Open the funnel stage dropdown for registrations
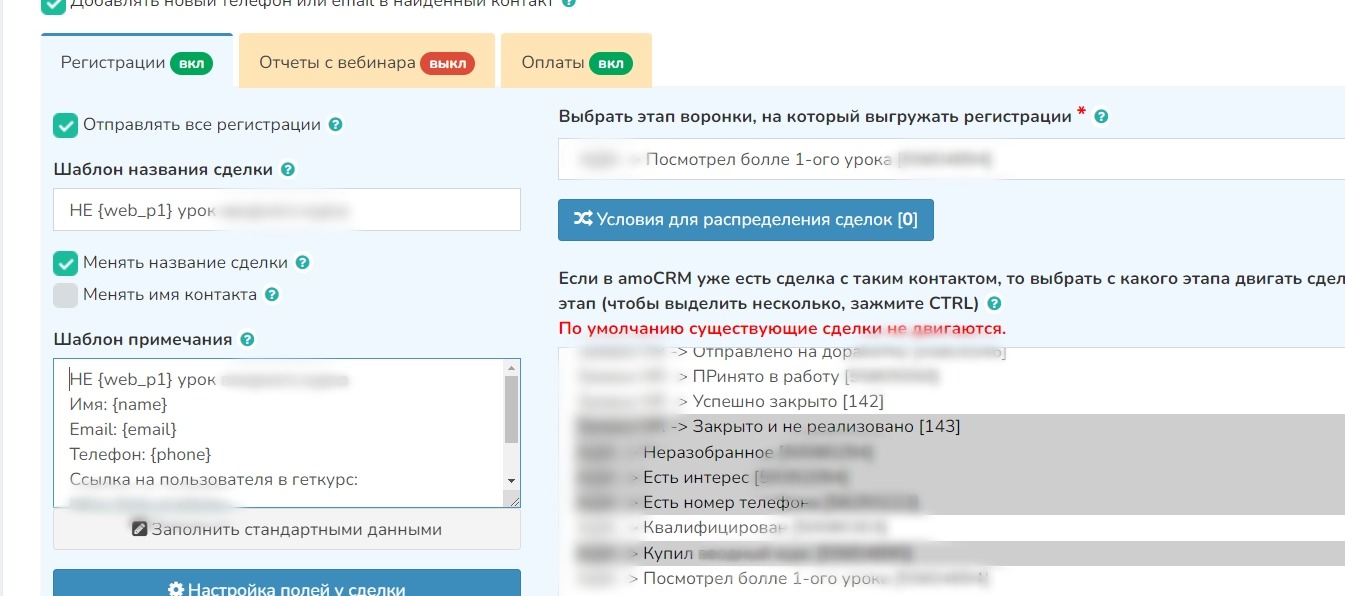 tap(950, 159)
